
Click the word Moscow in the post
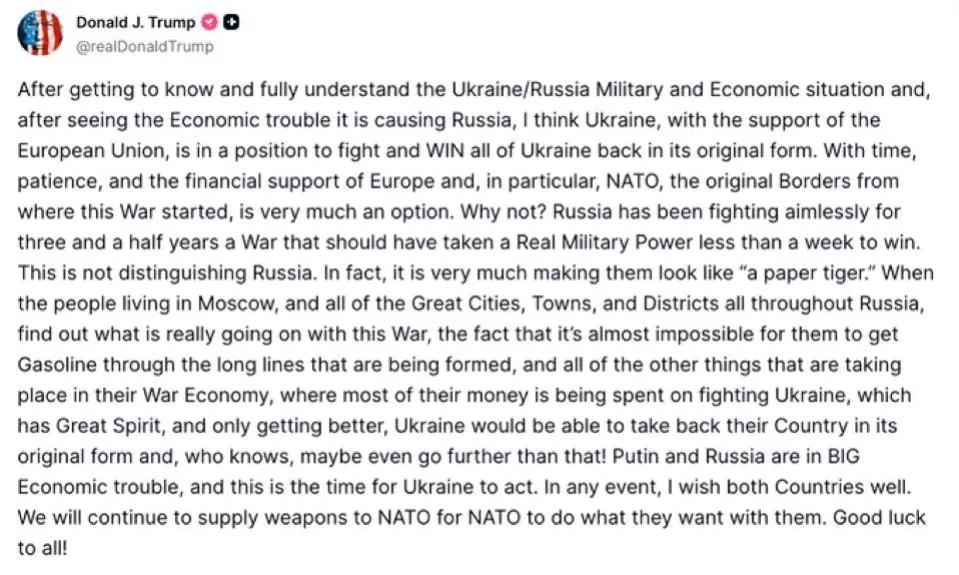tap(238, 304)
